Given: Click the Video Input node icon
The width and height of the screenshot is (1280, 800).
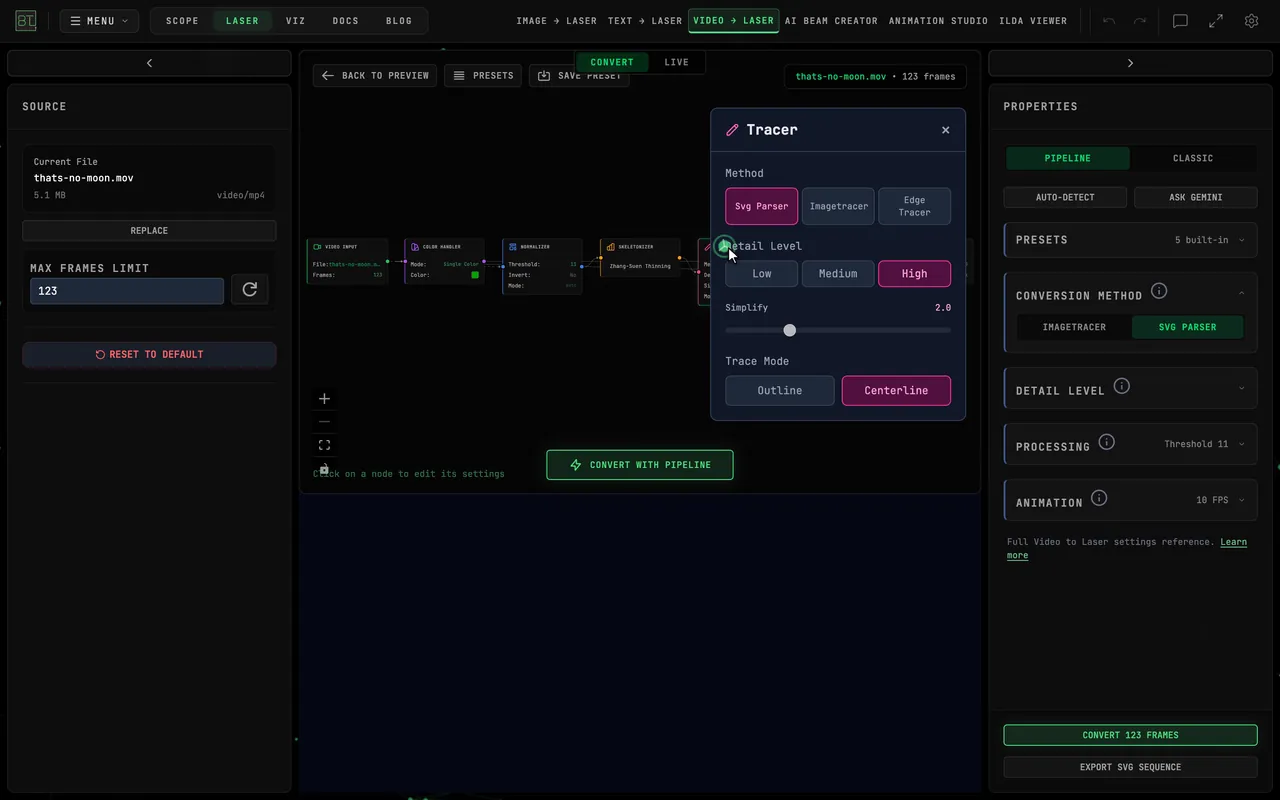Looking at the screenshot, I should (317, 247).
